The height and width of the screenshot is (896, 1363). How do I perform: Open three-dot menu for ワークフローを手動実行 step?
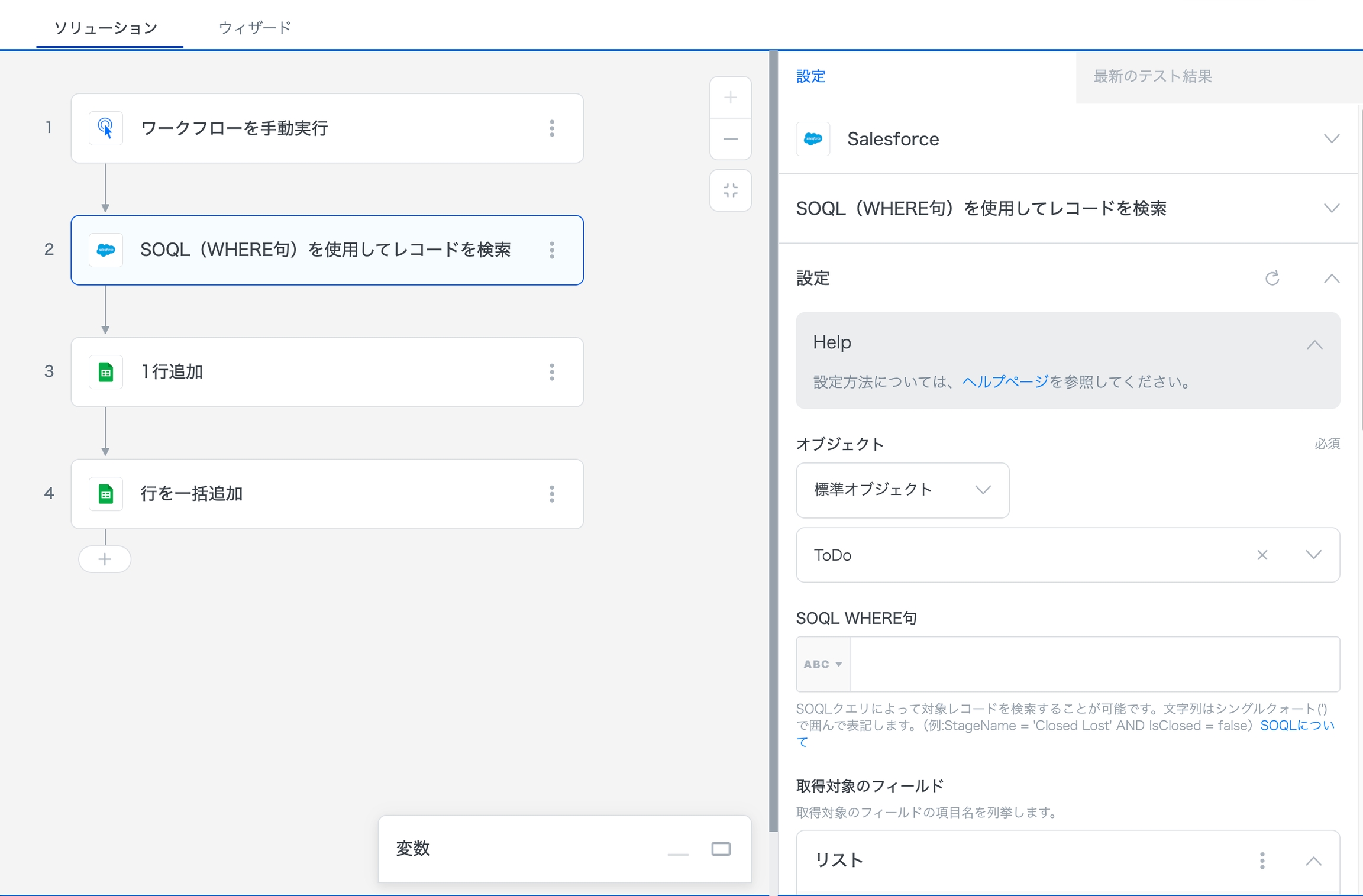tap(551, 128)
